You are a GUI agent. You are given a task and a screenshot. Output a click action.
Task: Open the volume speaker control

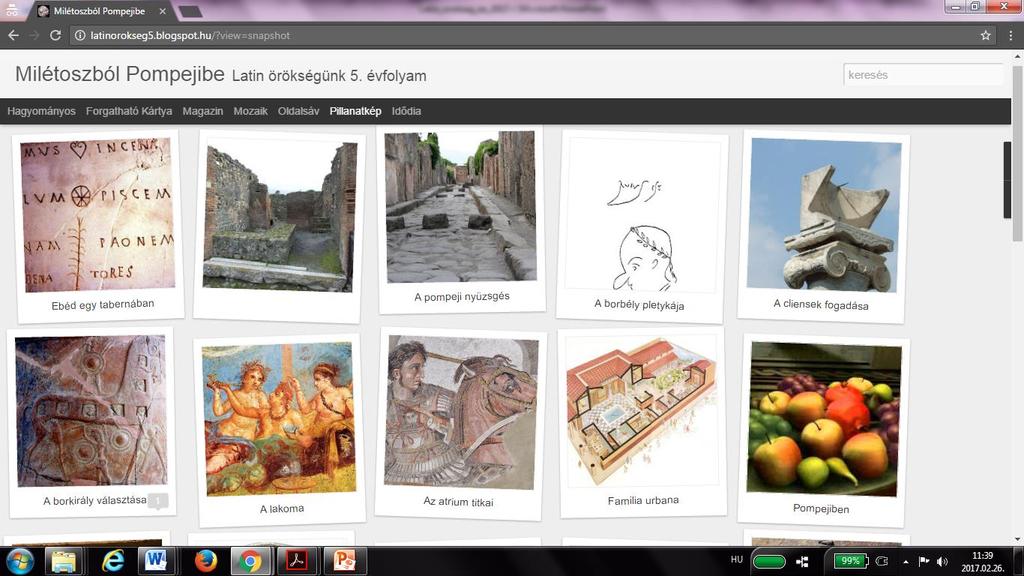pos(942,561)
